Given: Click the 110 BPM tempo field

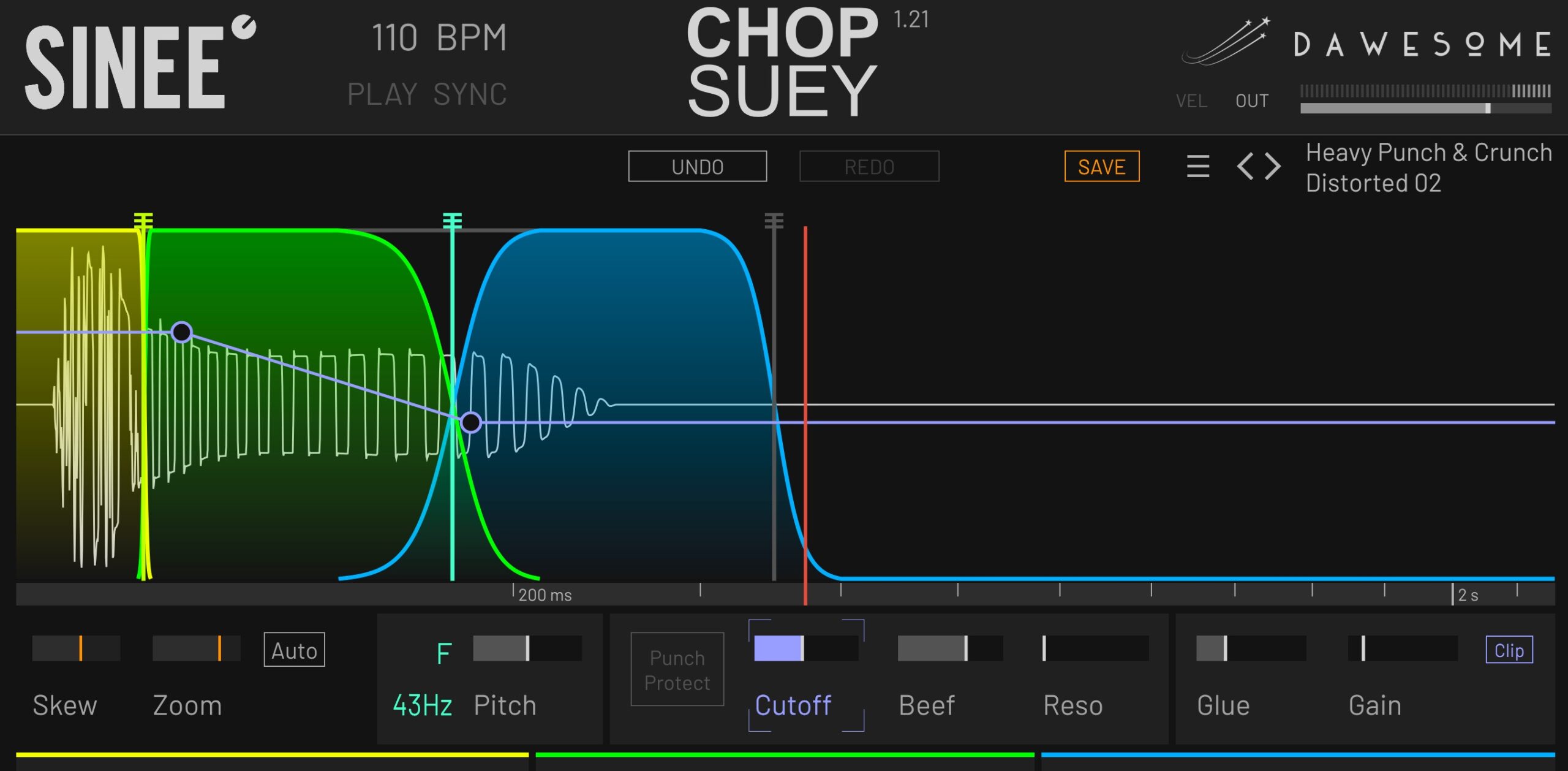Looking at the screenshot, I should [439, 38].
